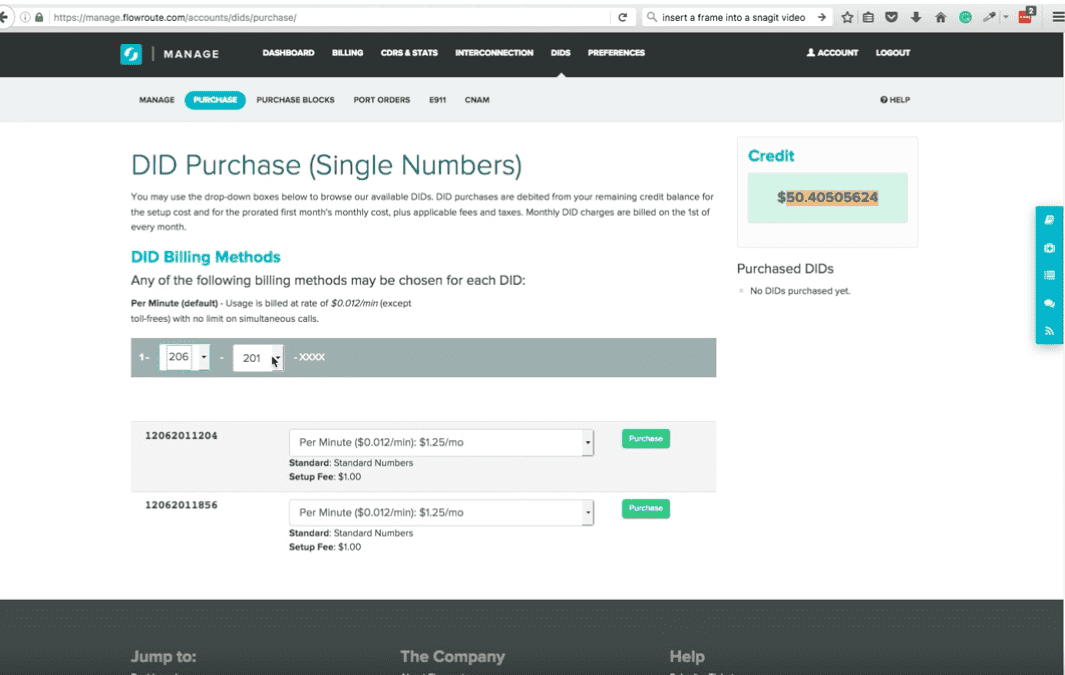Open the browser downloads arrow icon

(x=915, y=17)
